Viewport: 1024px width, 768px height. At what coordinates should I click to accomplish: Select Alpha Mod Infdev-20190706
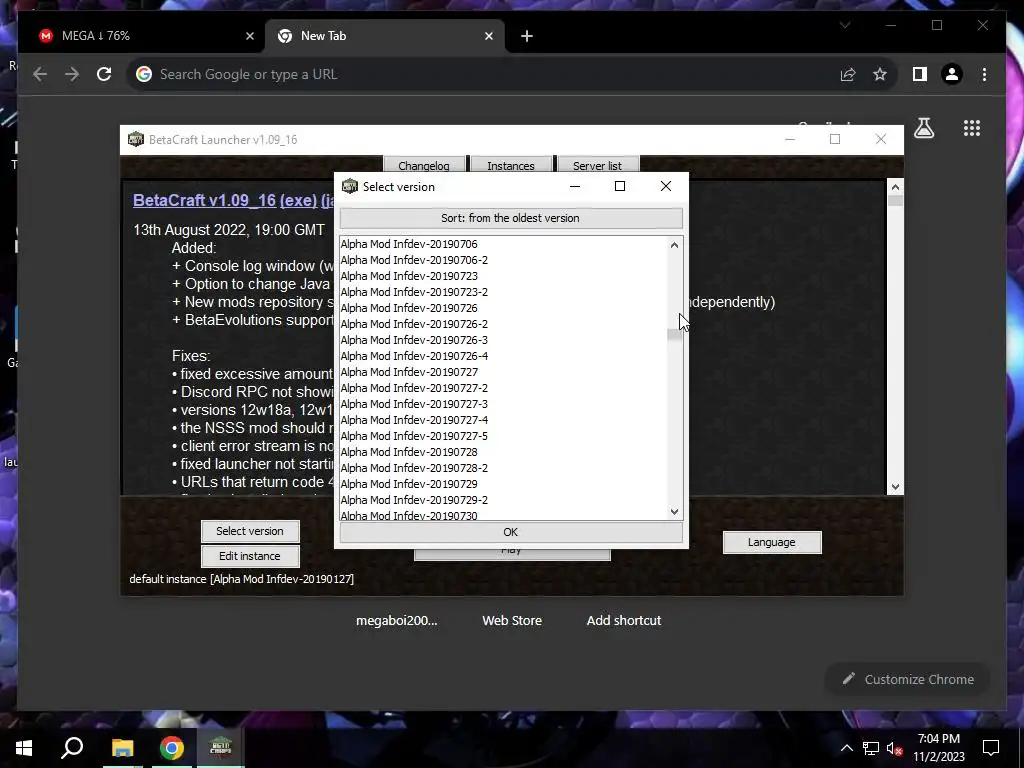click(x=503, y=244)
